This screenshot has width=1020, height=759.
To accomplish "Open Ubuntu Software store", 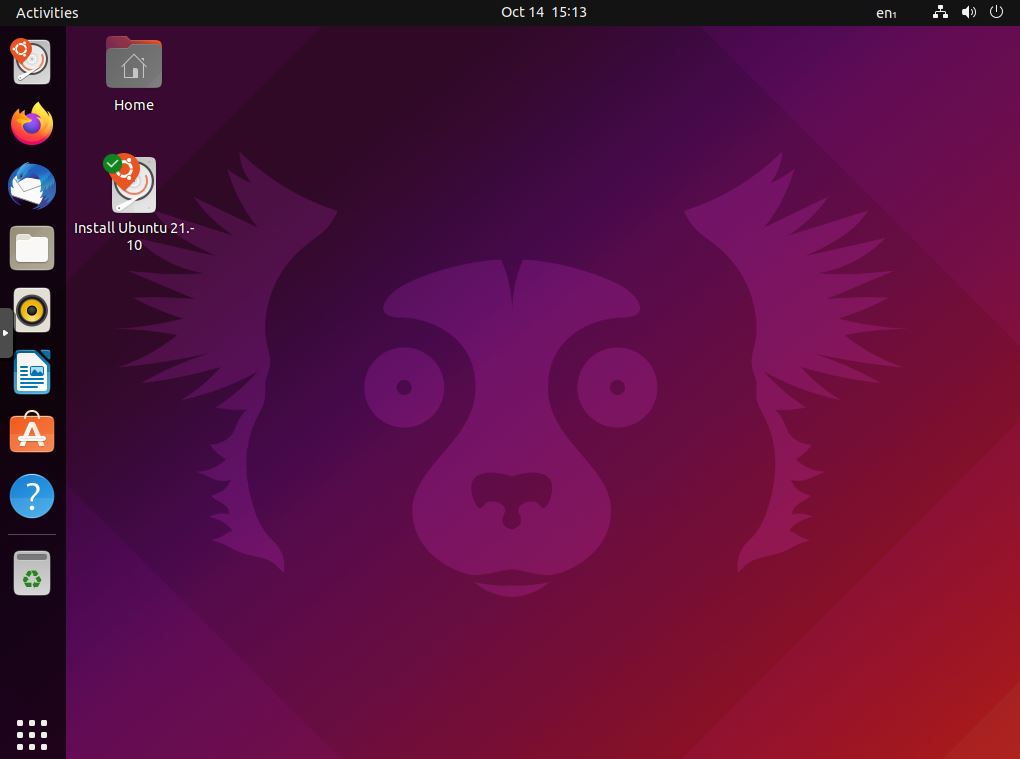I will pos(32,433).
